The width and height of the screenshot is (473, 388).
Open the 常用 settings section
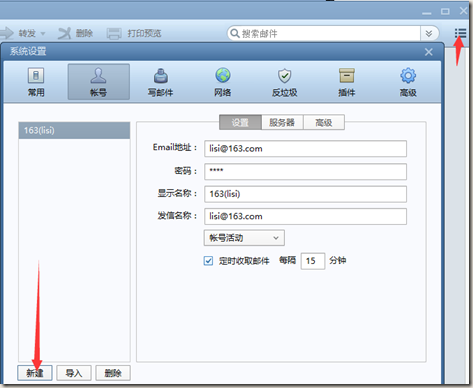tap(36, 82)
